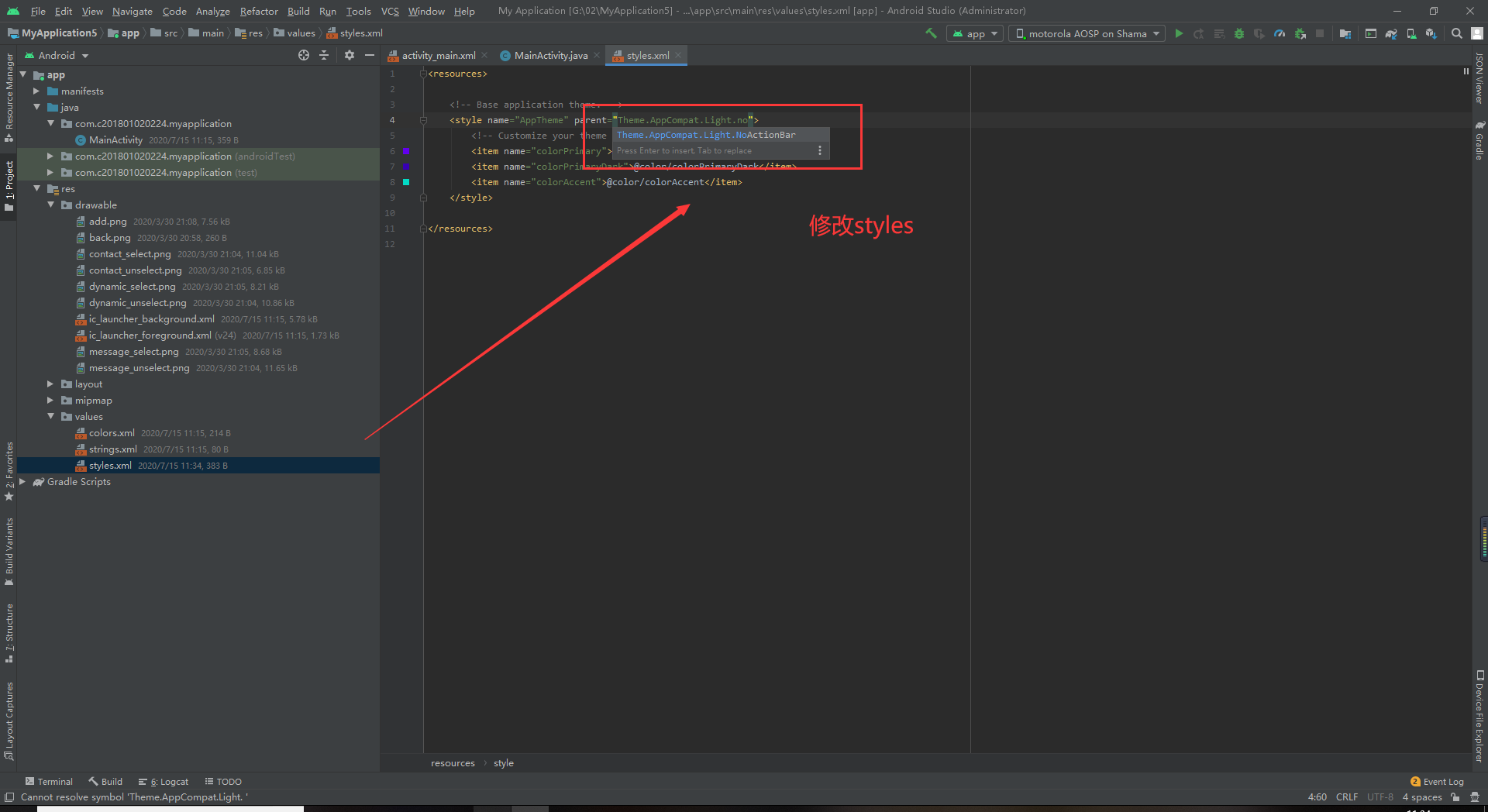Image resolution: width=1488 pixels, height=812 pixels.
Task: Click the 'values' breadcrumb in navigation bar
Action: [294, 33]
